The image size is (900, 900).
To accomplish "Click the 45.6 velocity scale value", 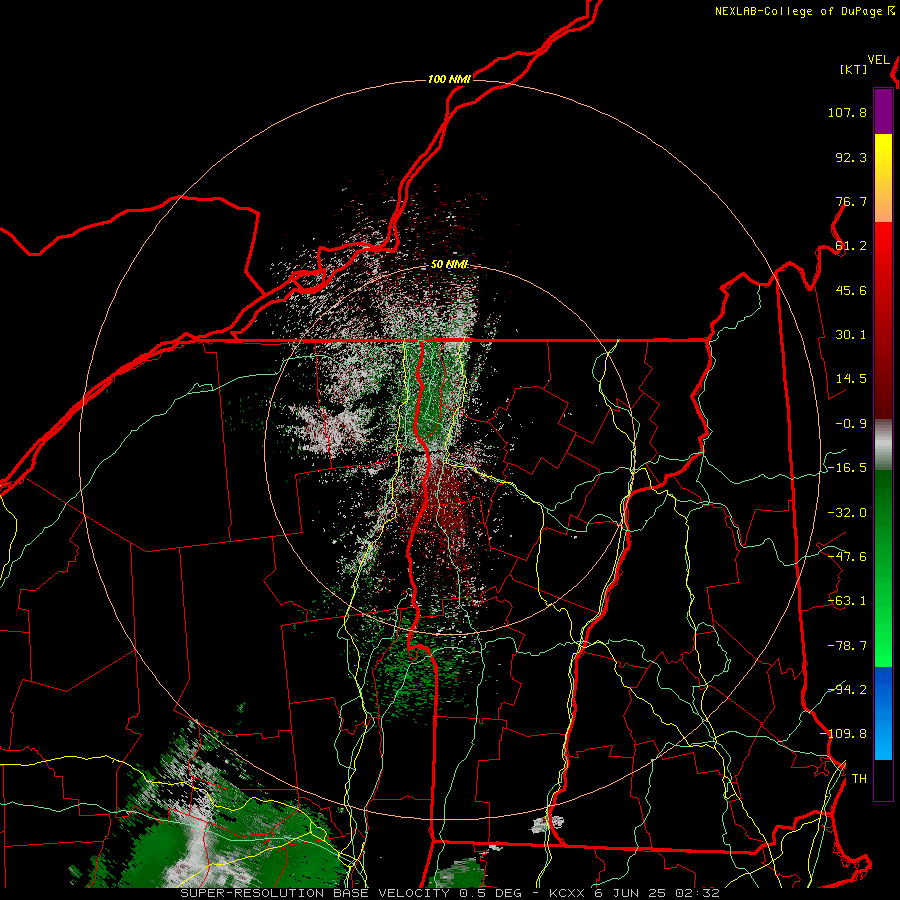I will click(851, 290).
